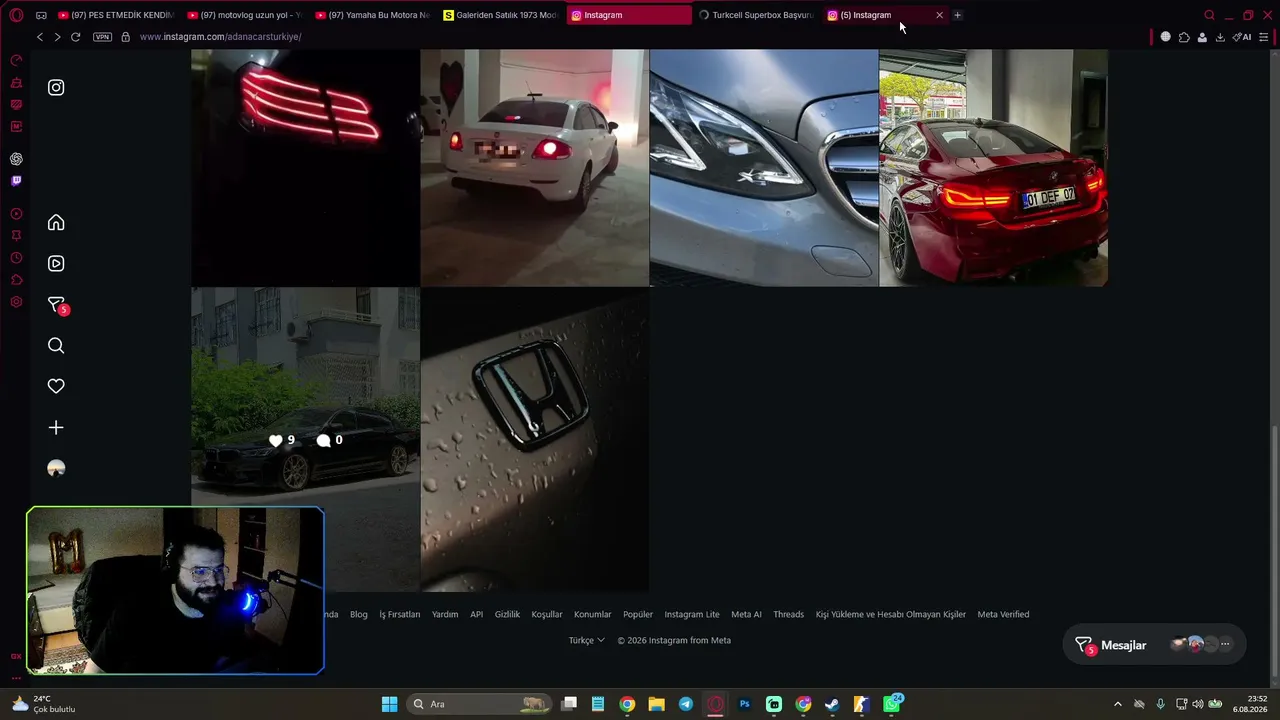
Task: Open a new browser tab
Action: pyautogui.click(x=957, y=15)
